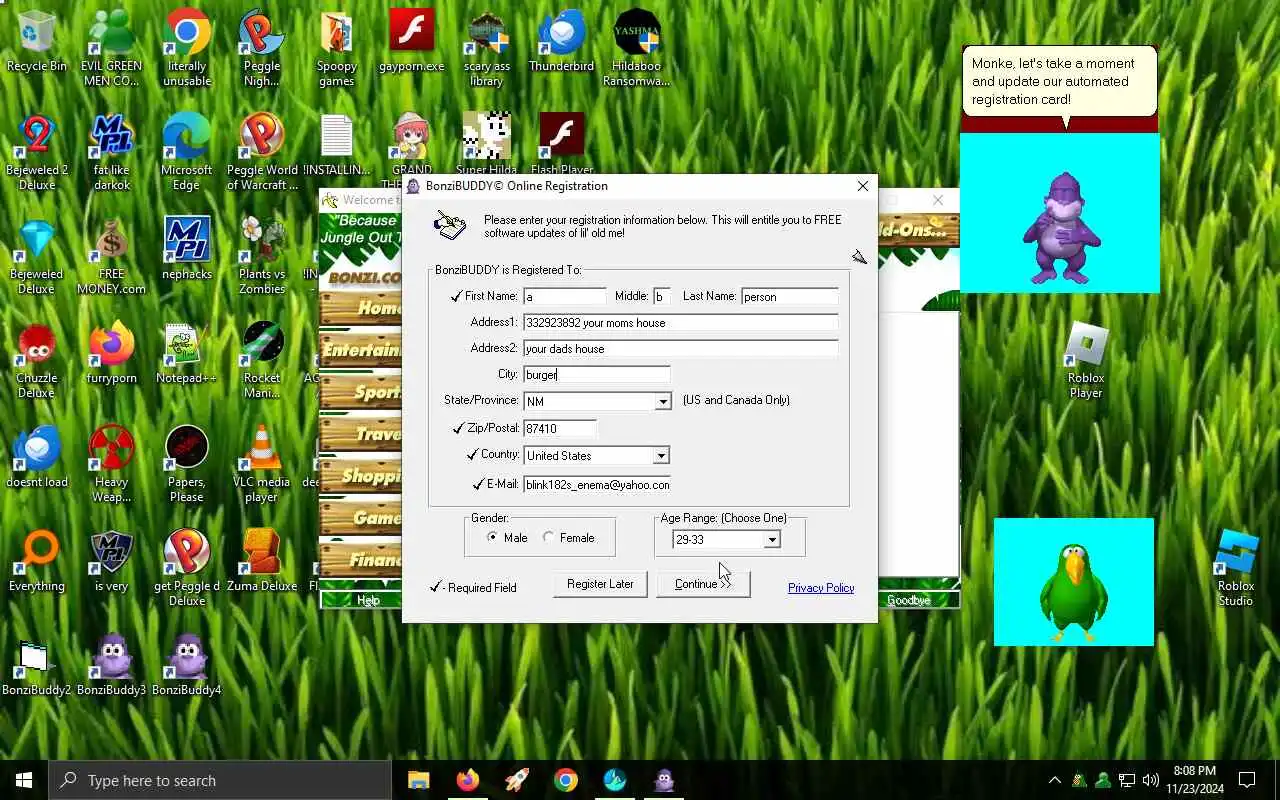Open the Bejeweled 2 Deluxe desktop icon
The height and width of the screenshot is (800, 1280).
click(37, 152)
